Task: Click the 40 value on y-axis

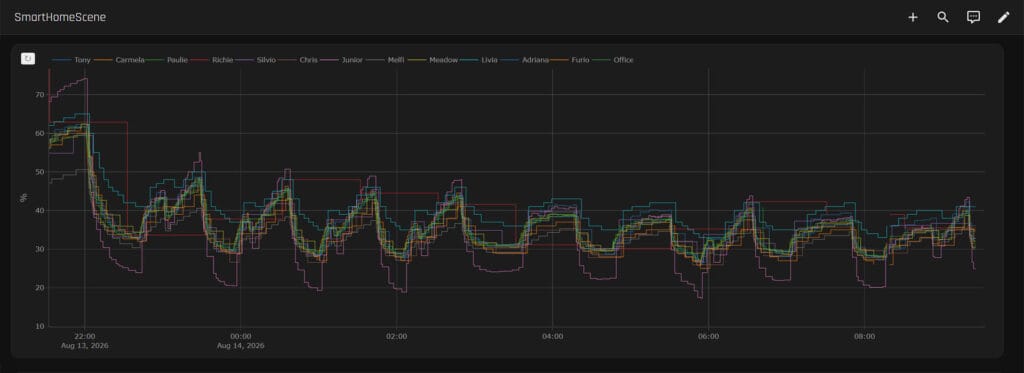Action: (x=40, y=210)
